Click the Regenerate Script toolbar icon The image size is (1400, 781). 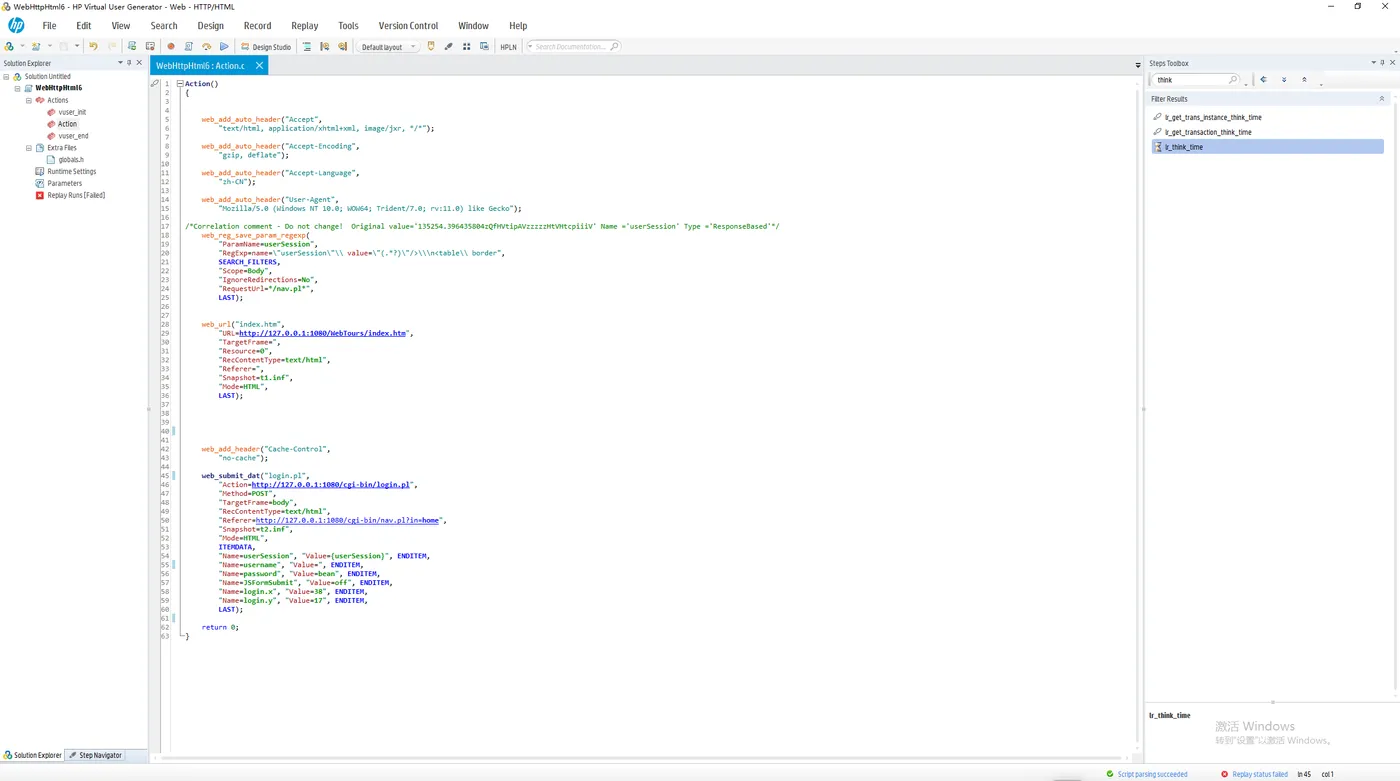click(188, 46)
